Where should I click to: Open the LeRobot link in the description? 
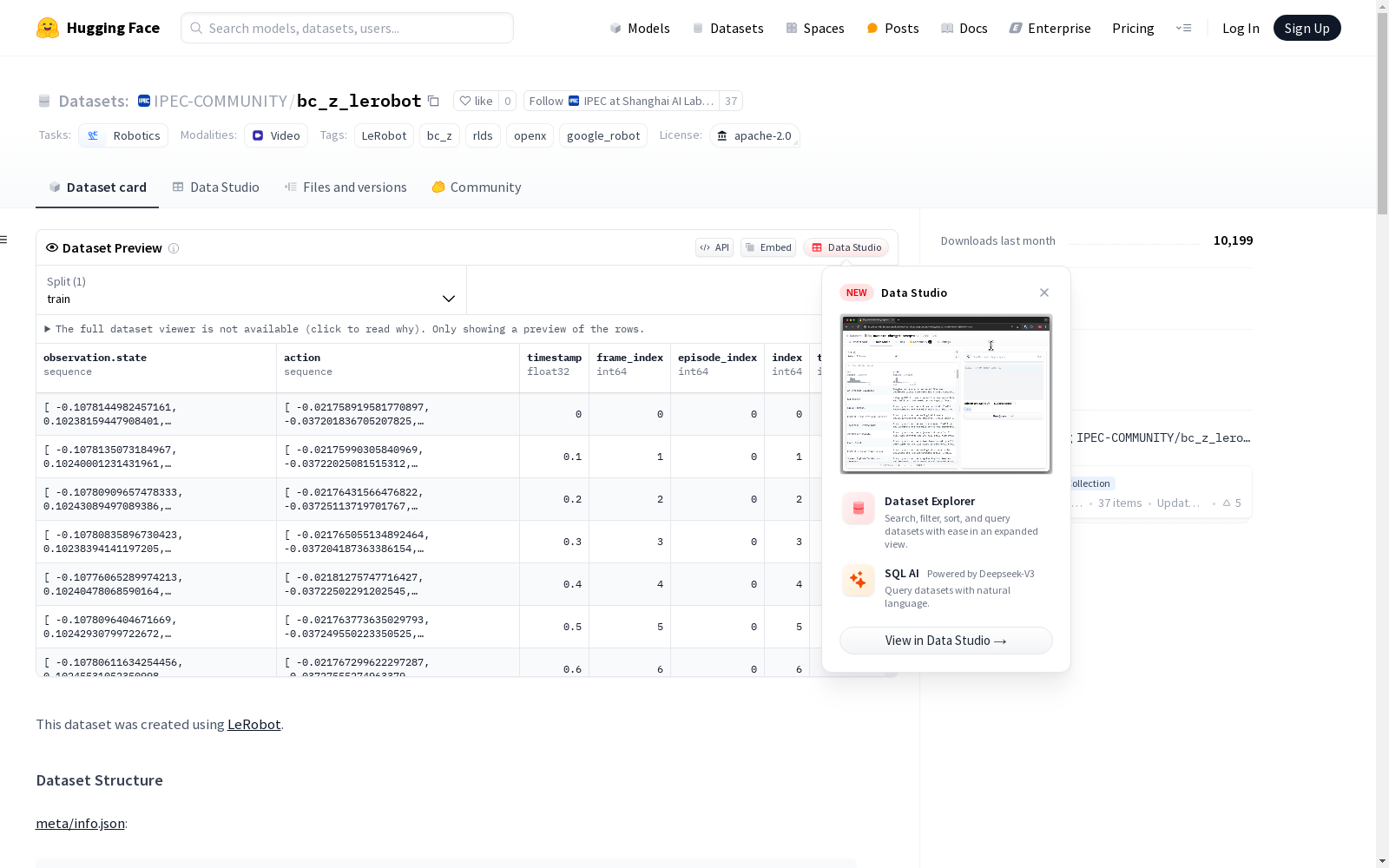click(x=253, y=725)
